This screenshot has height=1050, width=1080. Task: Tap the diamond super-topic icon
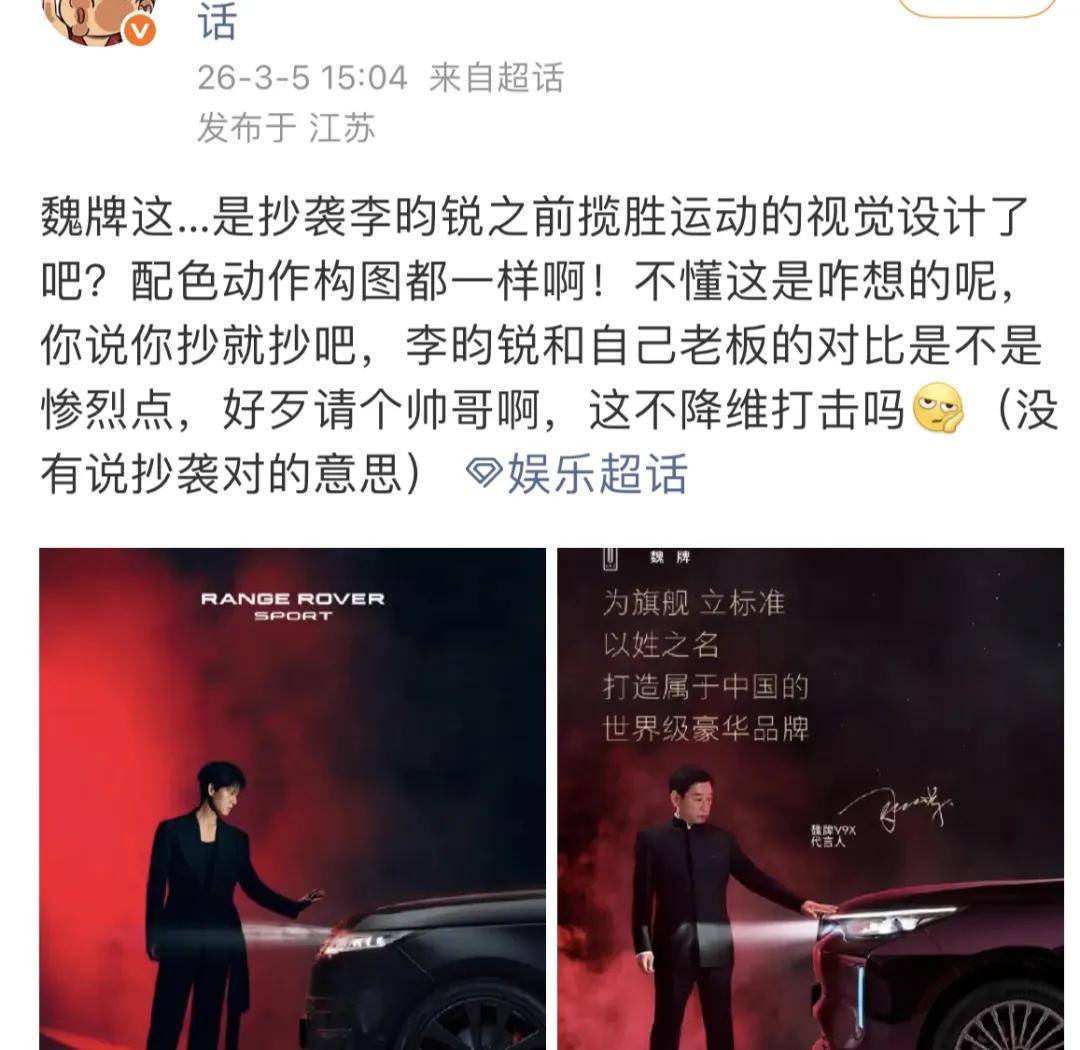[484, 474]
